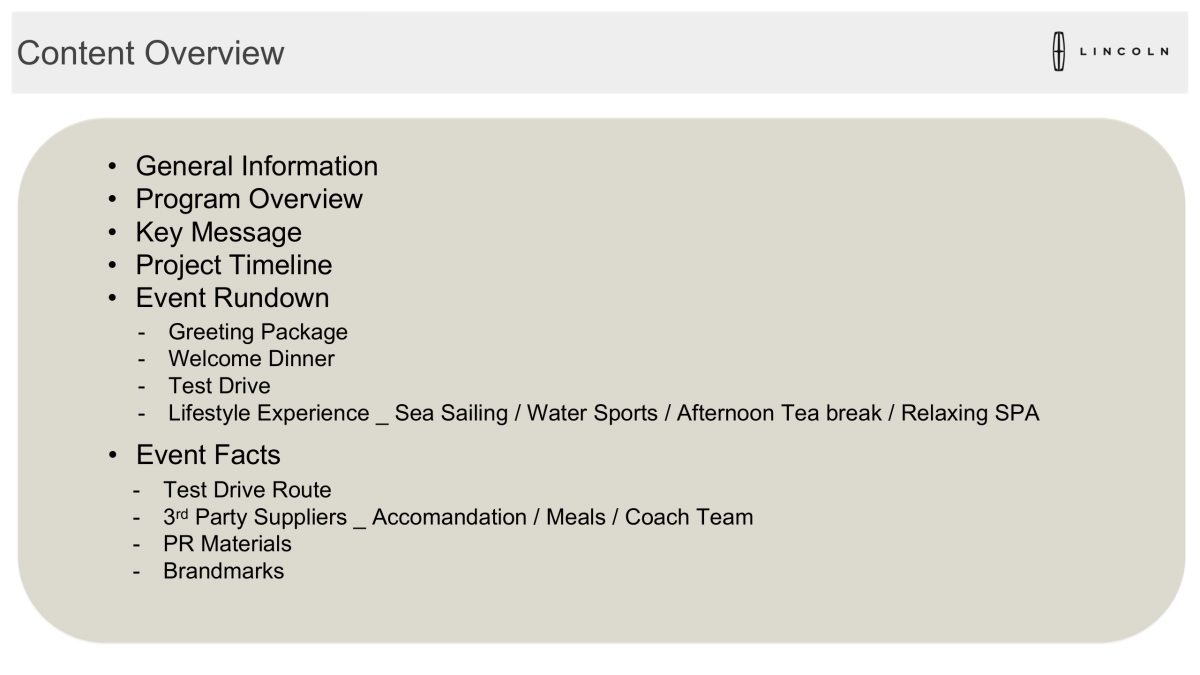The width and height of the screenshot is (1200, 675).
Task: Select the Key Message bullet
Action: click(218, 232)
